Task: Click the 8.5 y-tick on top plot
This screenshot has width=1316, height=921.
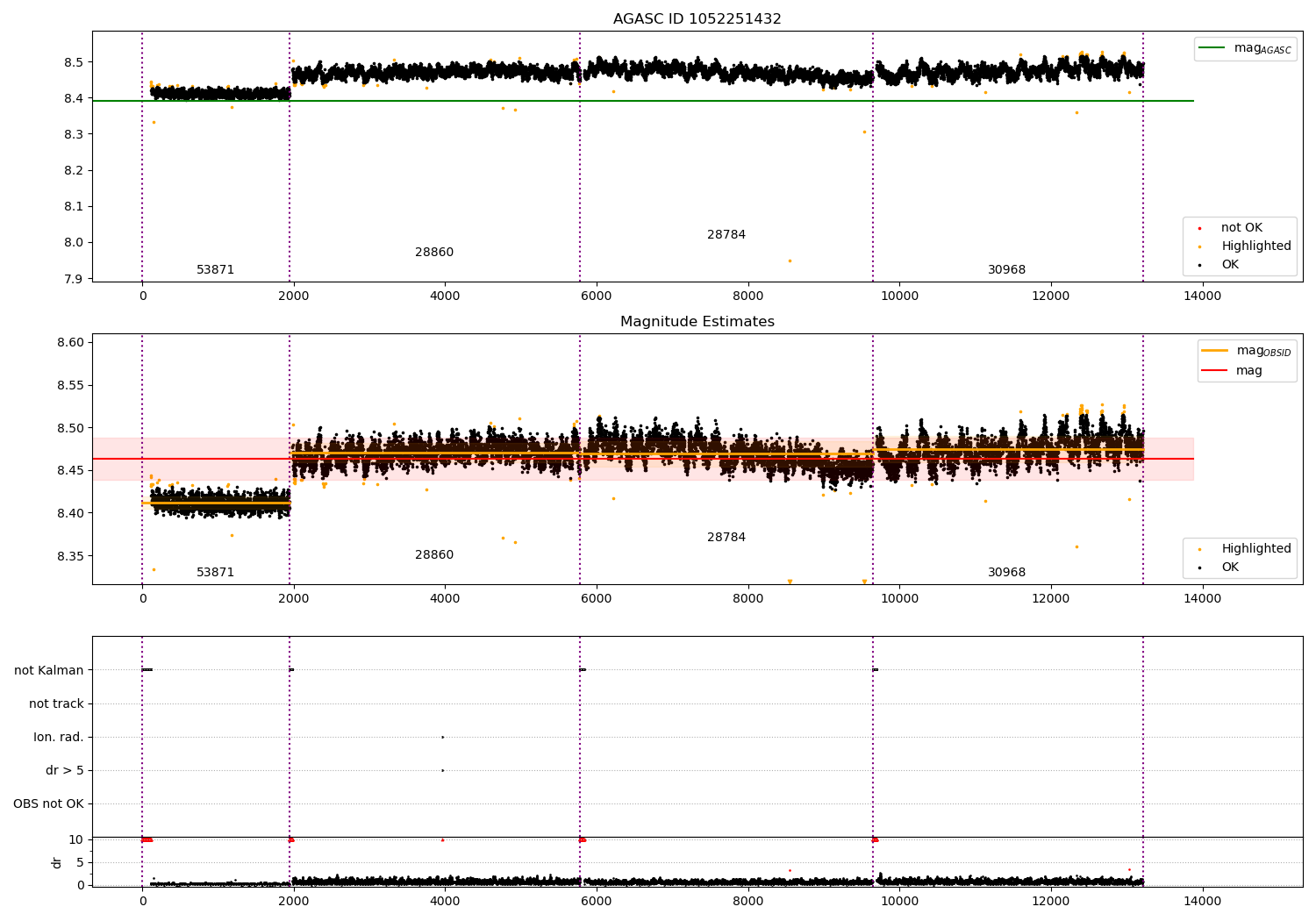Action: (73, 62)
